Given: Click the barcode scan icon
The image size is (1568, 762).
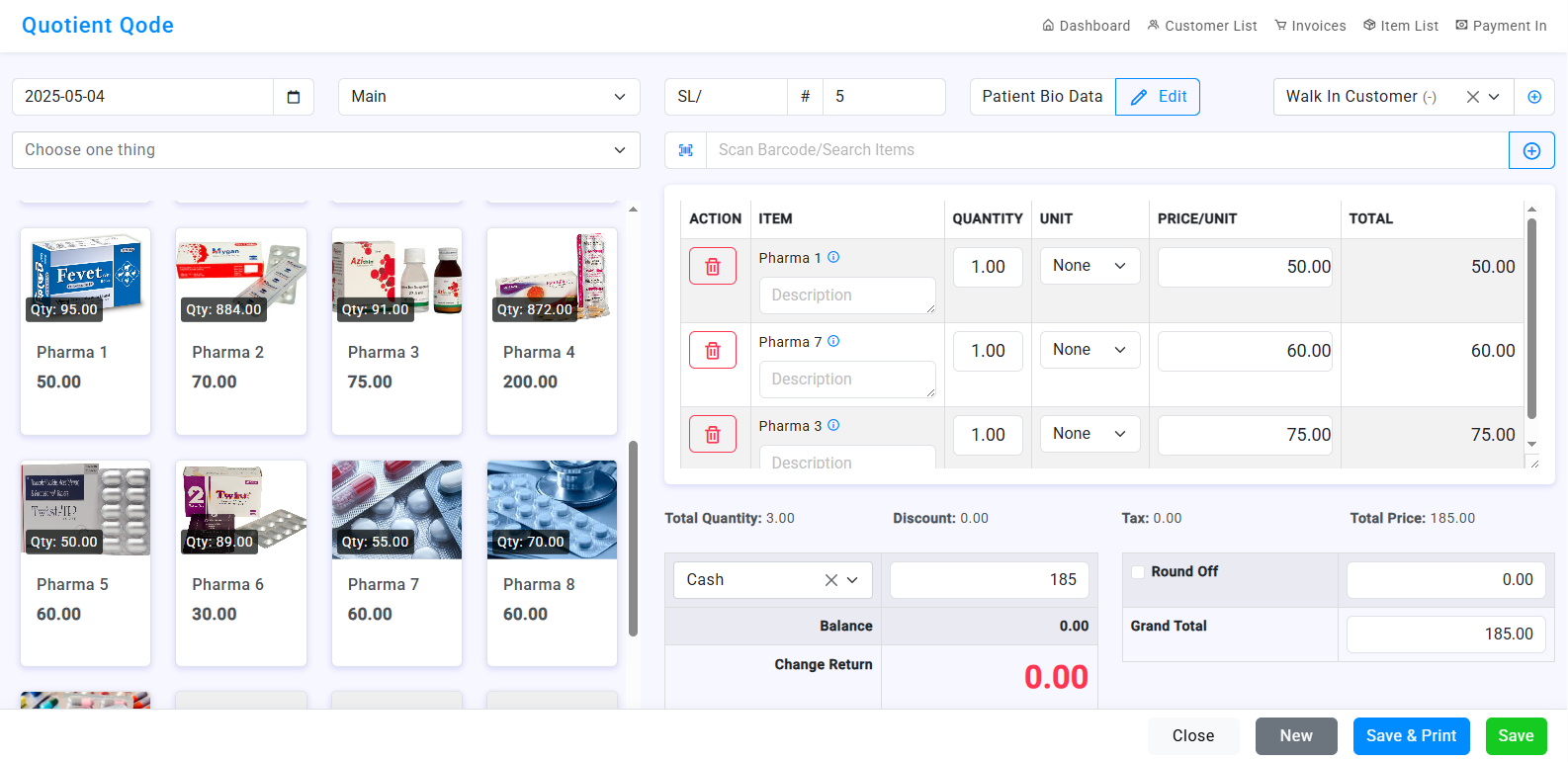Looking at the screenshot, I should 686,150.
